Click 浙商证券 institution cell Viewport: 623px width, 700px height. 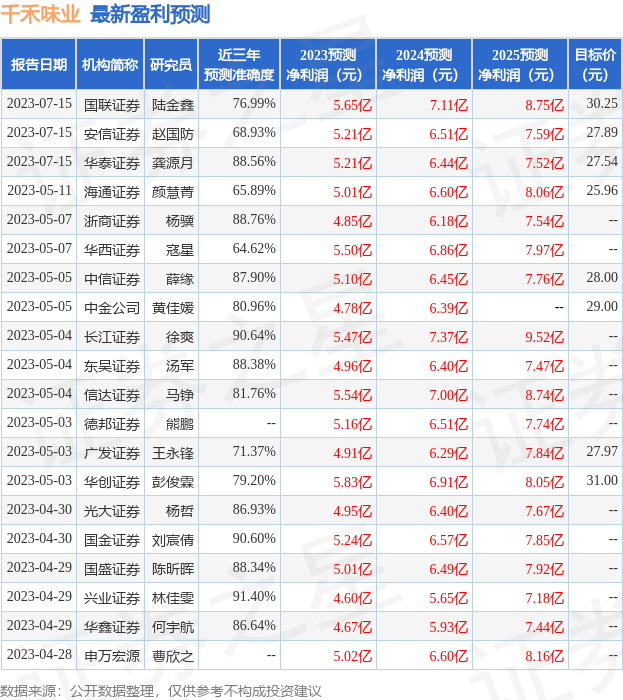pyautogui.click(x=112, y=221)
